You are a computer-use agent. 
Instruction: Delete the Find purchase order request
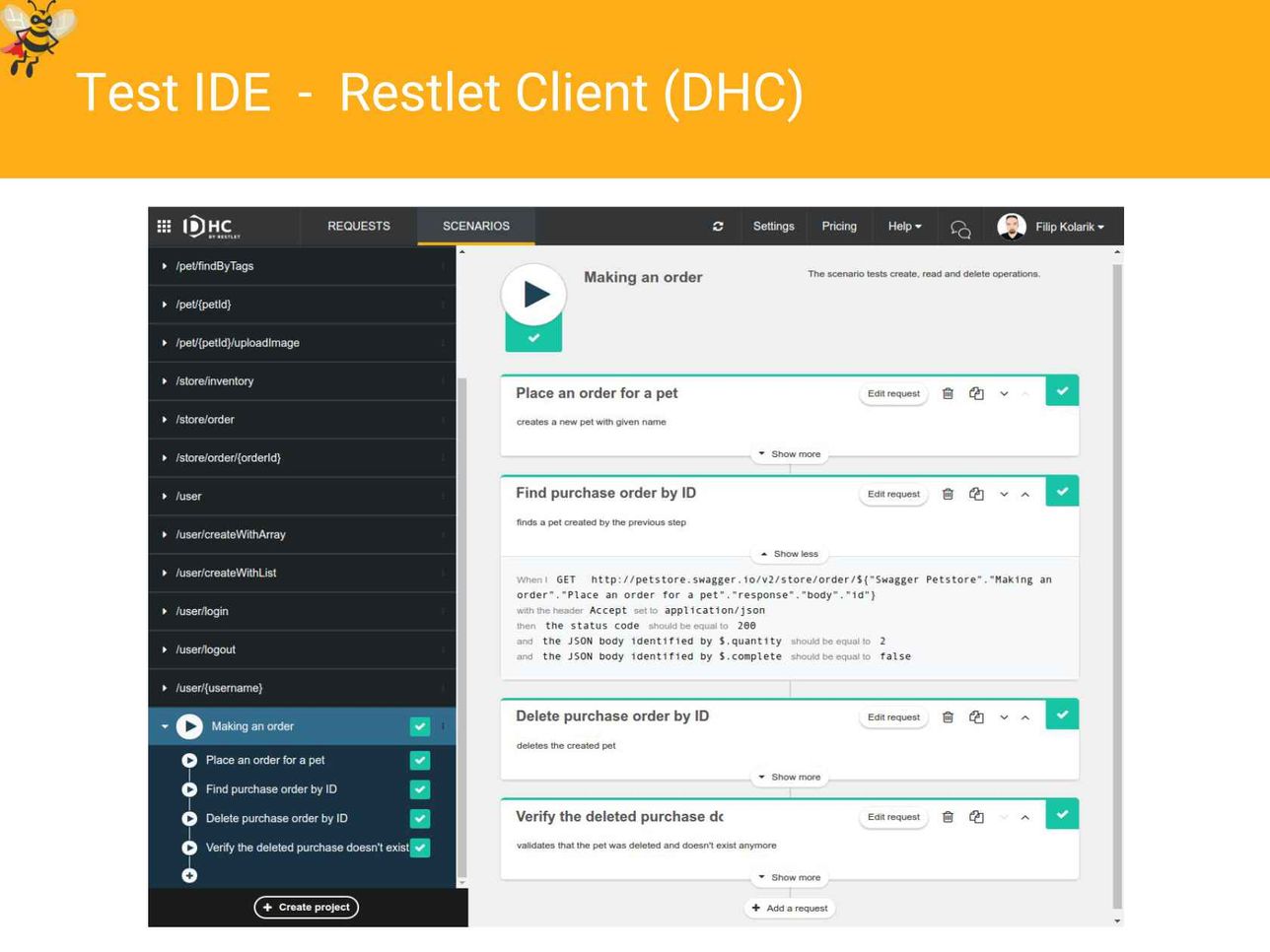pyautogui.click(x=948, y=494)
